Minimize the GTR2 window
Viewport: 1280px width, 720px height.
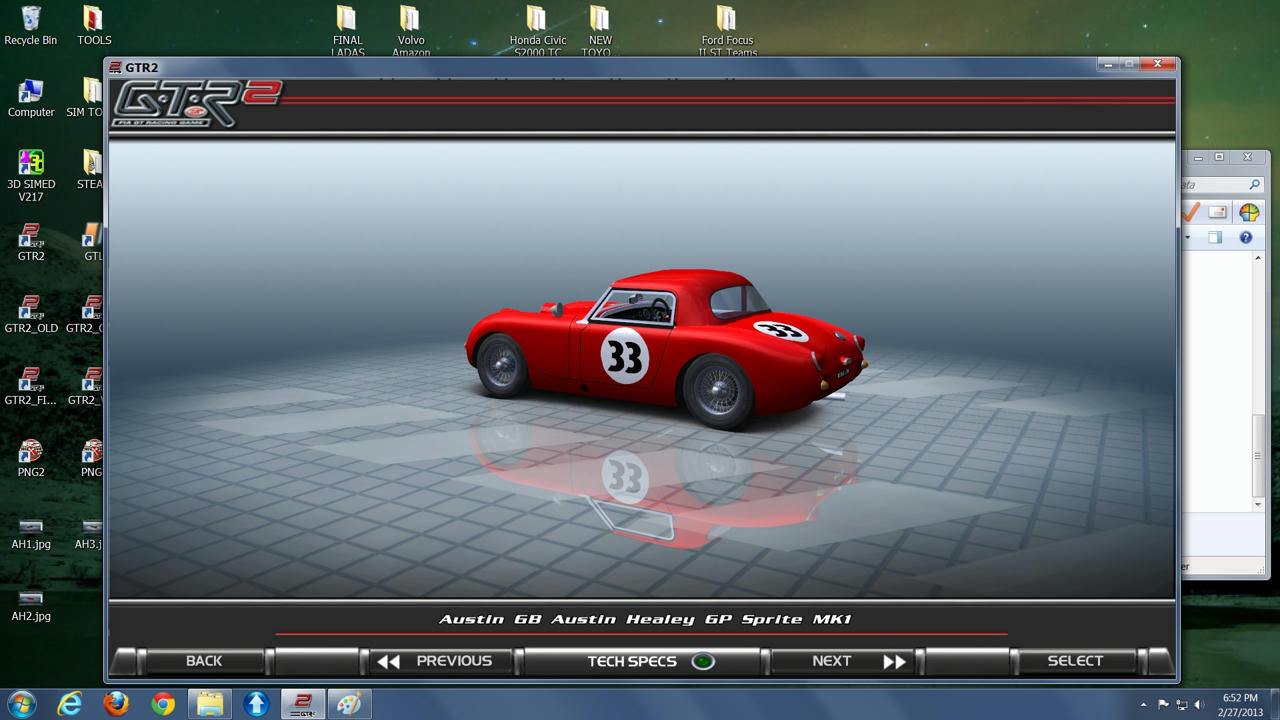tap(1108, 65)
